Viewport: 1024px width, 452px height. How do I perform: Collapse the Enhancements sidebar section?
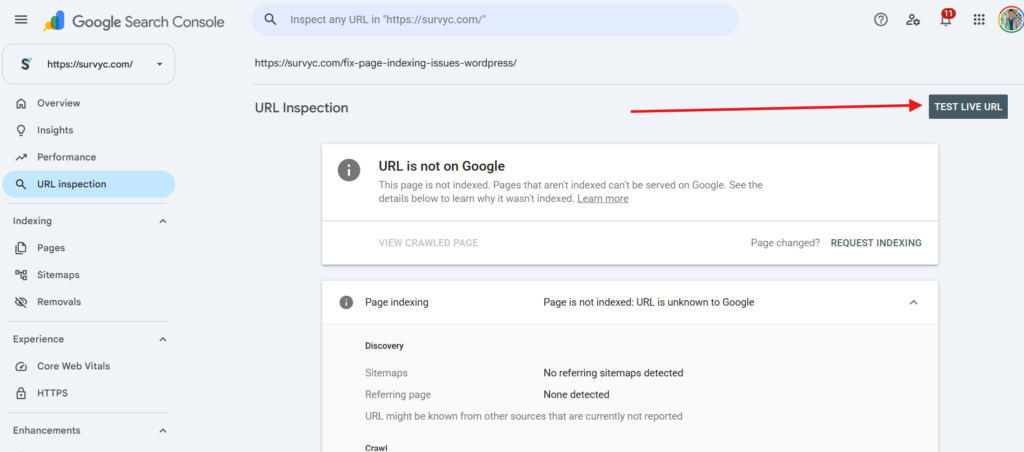[163, 430]
